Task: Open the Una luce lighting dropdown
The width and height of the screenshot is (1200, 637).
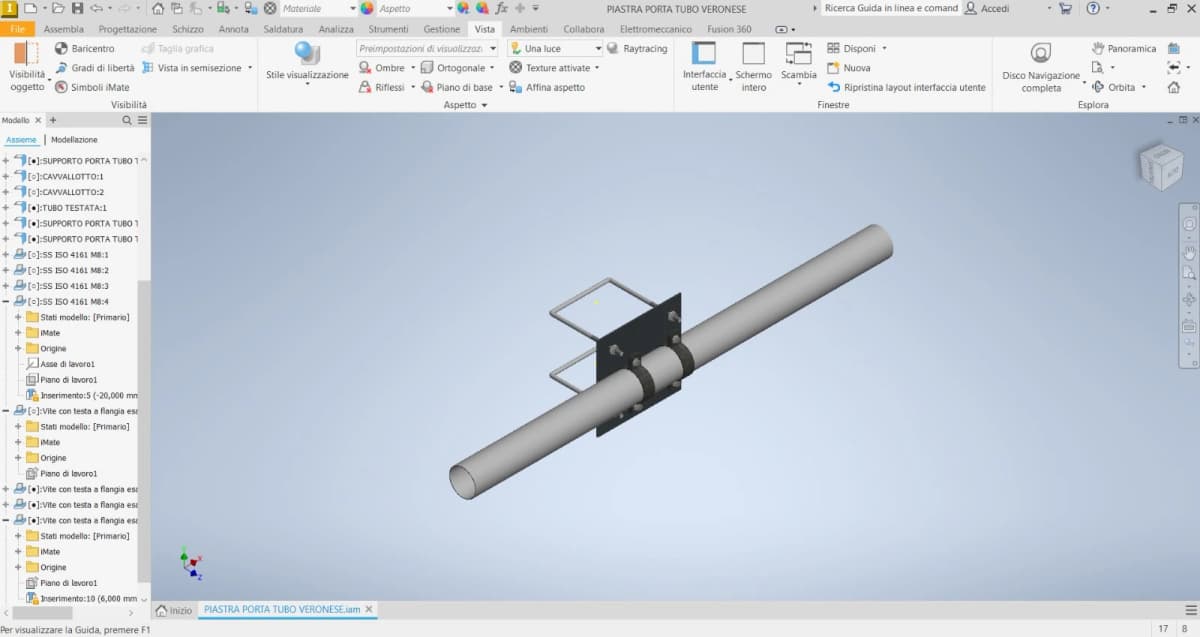Action: pyautogui.click(x=555, y=48)
